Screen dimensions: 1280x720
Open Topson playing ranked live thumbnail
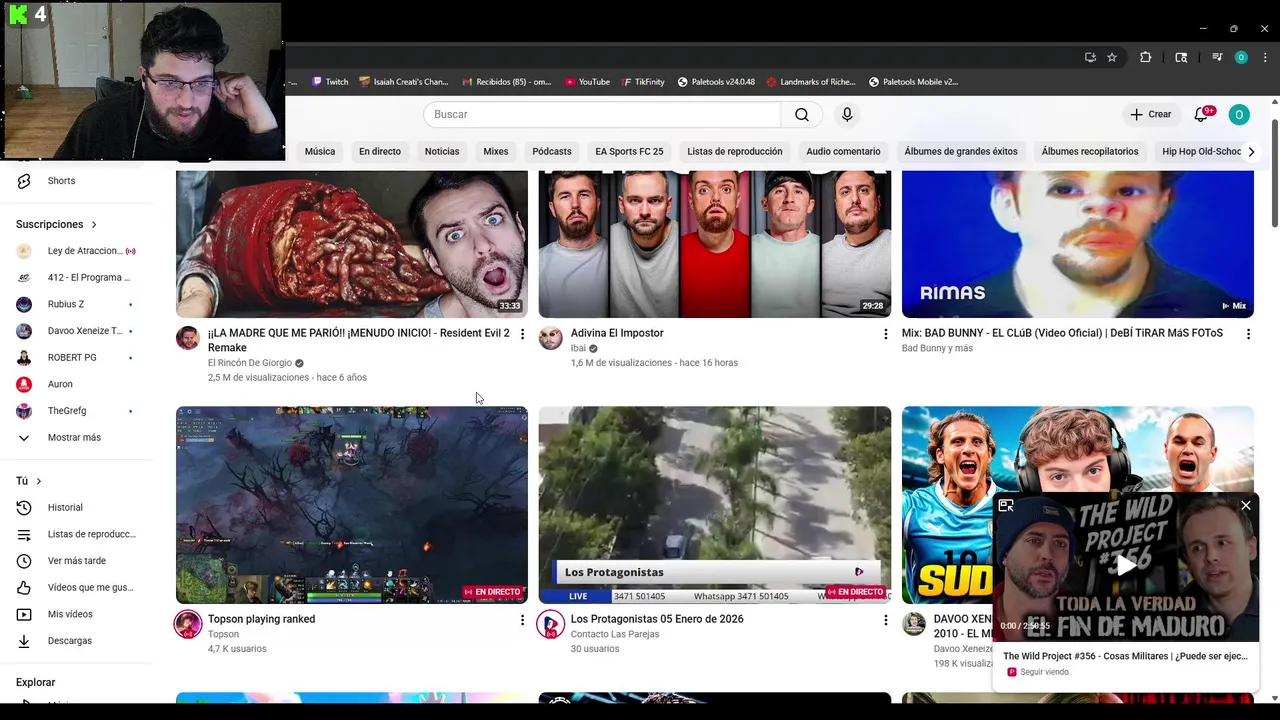click(x=352, y=505)
